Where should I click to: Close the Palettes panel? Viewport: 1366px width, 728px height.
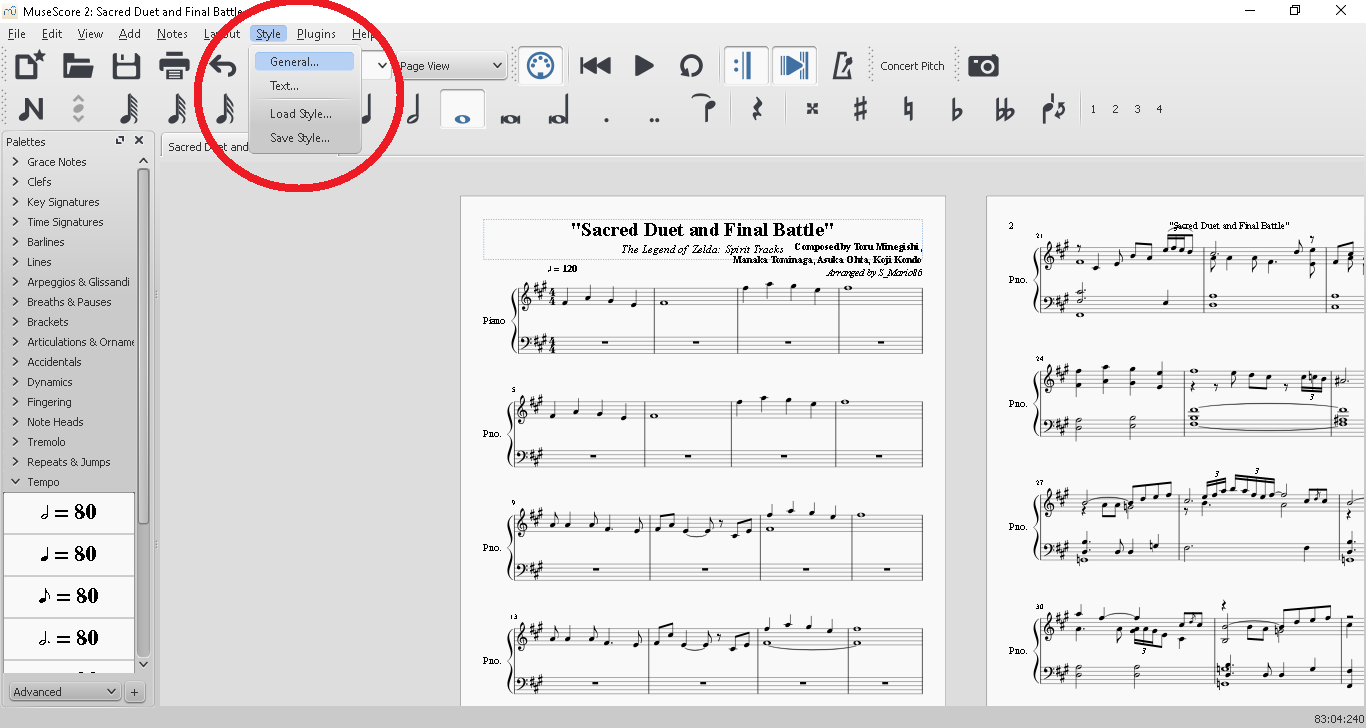click(139, 141)
